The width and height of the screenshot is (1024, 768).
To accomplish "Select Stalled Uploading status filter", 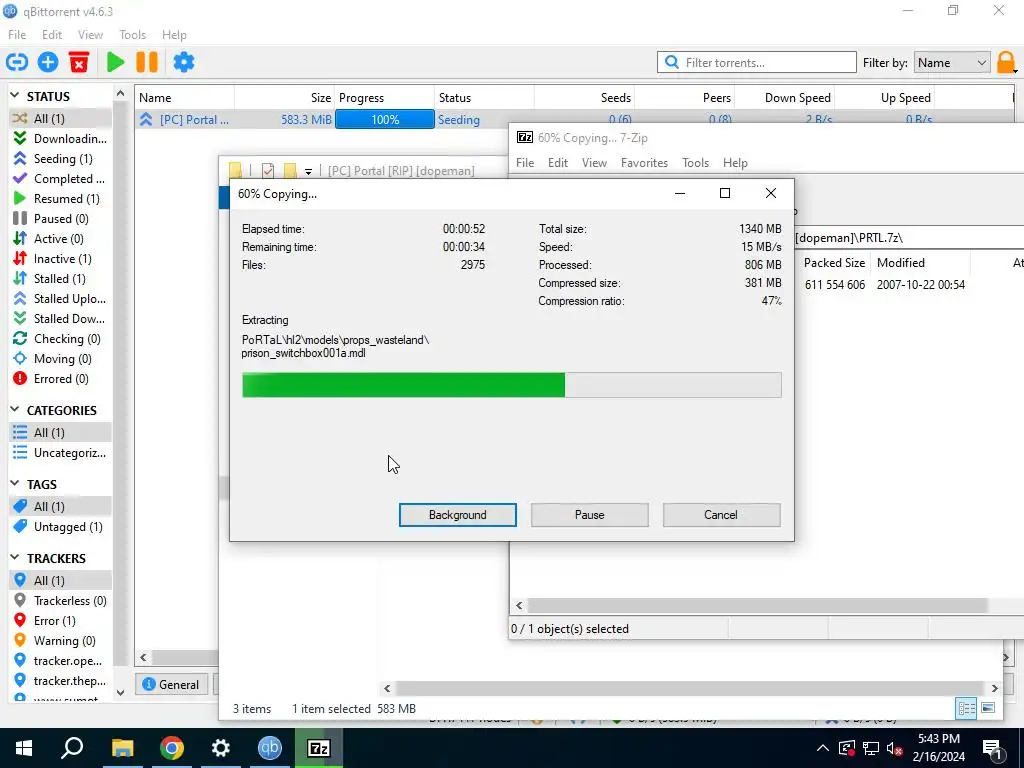I will click(x=60, y=298).
